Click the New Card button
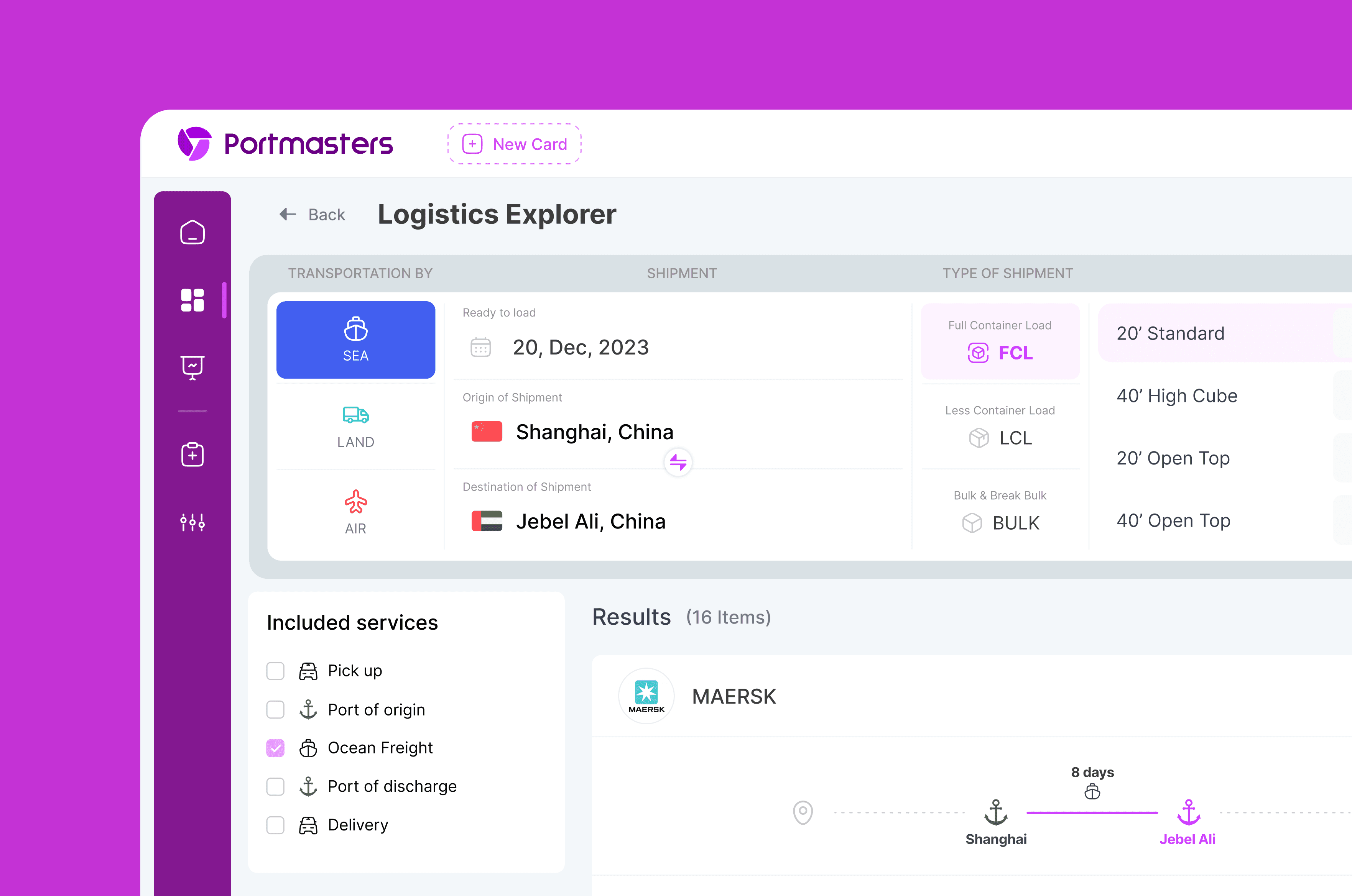 point(515,144)
